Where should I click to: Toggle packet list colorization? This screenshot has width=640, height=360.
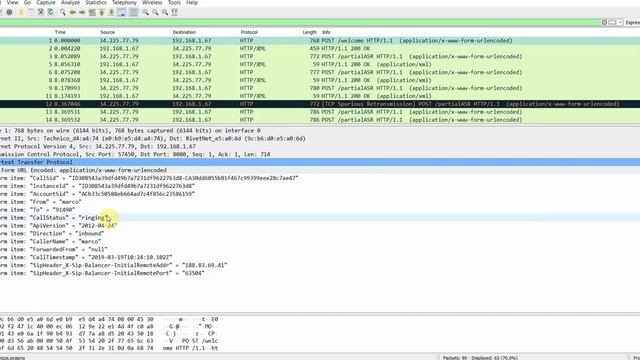133,12
